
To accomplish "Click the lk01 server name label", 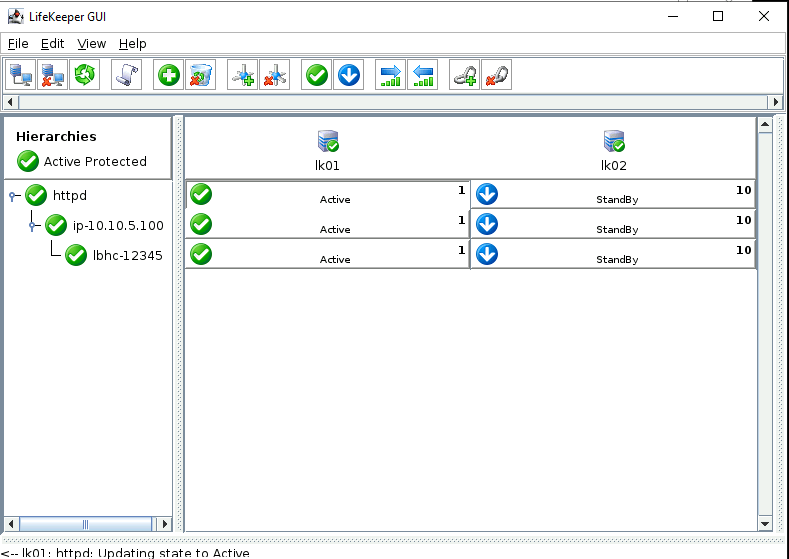I will tap(327, 166).
